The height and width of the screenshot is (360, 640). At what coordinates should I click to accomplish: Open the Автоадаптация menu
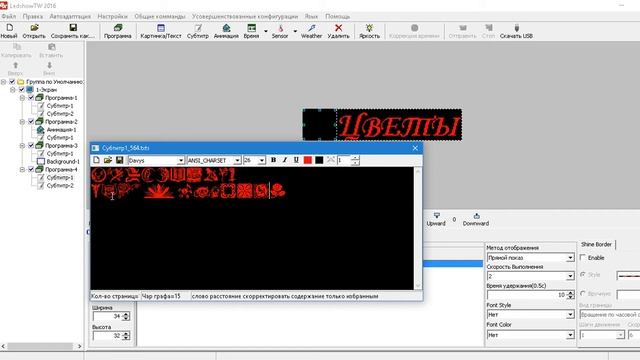pyautogui.click(x=70, y=16)
